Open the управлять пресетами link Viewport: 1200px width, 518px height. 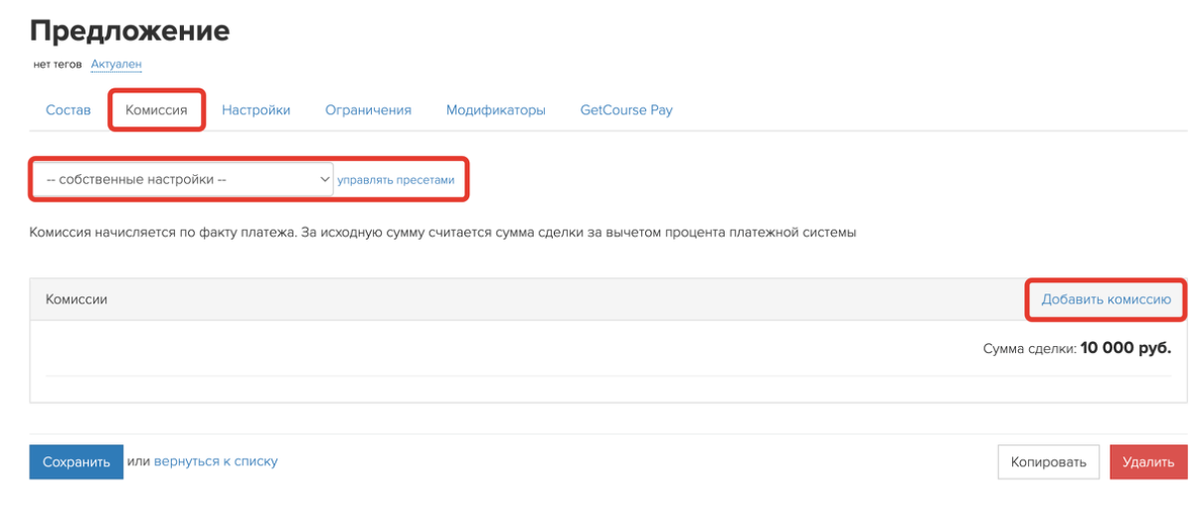395,180
